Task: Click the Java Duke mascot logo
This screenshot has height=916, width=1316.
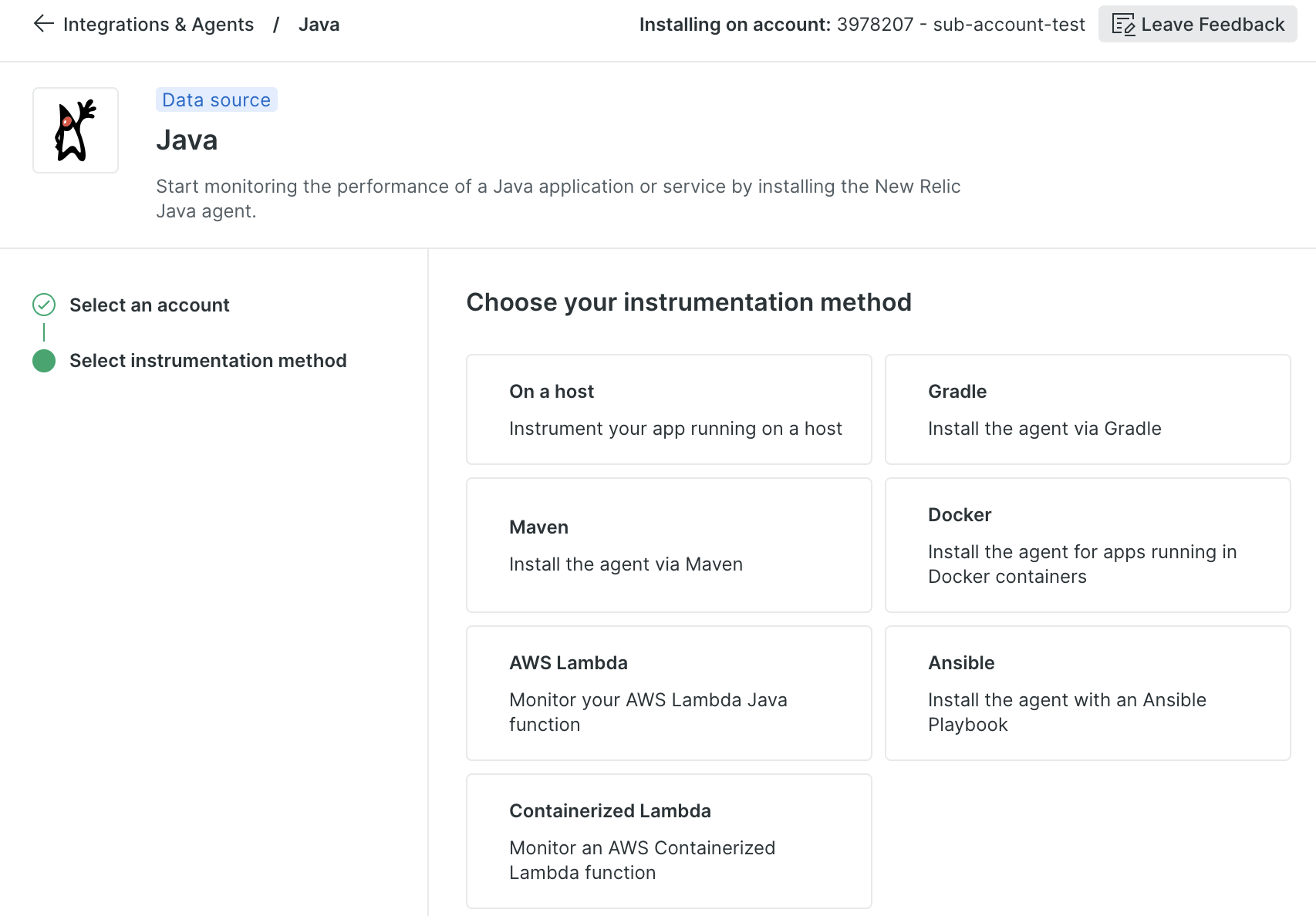Action: 76,130
